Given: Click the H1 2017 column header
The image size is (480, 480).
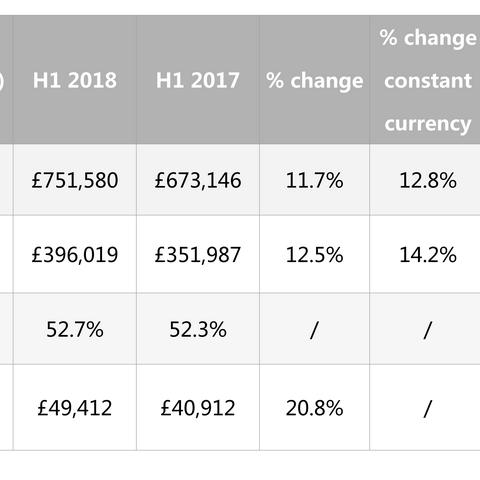Looking at the screenshot, I should point(198,80).
